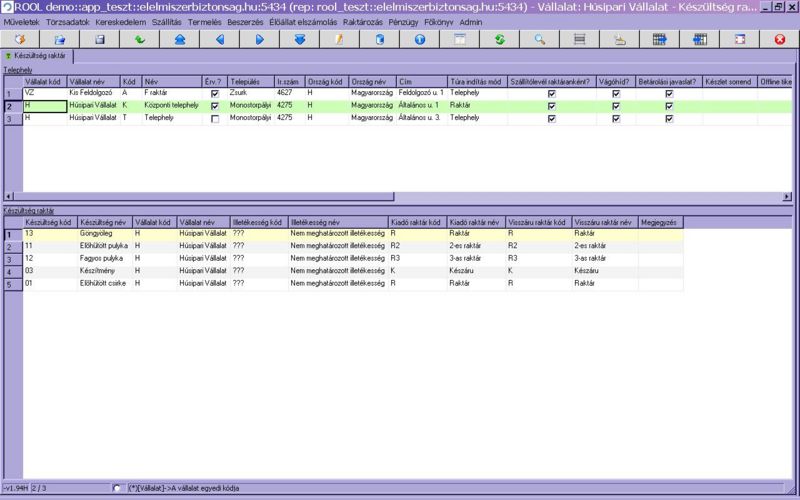Click the green refresh toolbar icon
The width and height of the screenshot is (800, 500).
(x=499, y=39)
